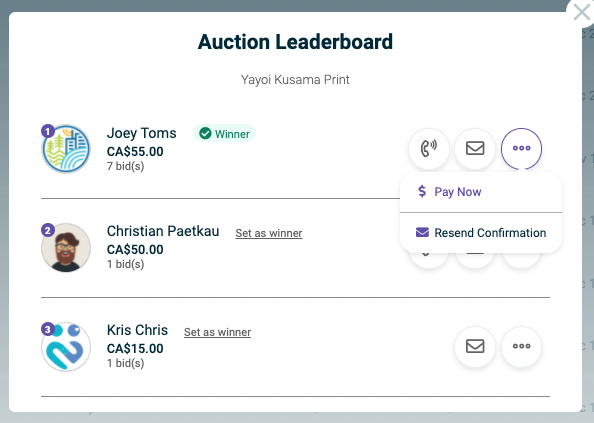
Task: Close the Auction Leaderboard dialog
Action: coord(581,12)
